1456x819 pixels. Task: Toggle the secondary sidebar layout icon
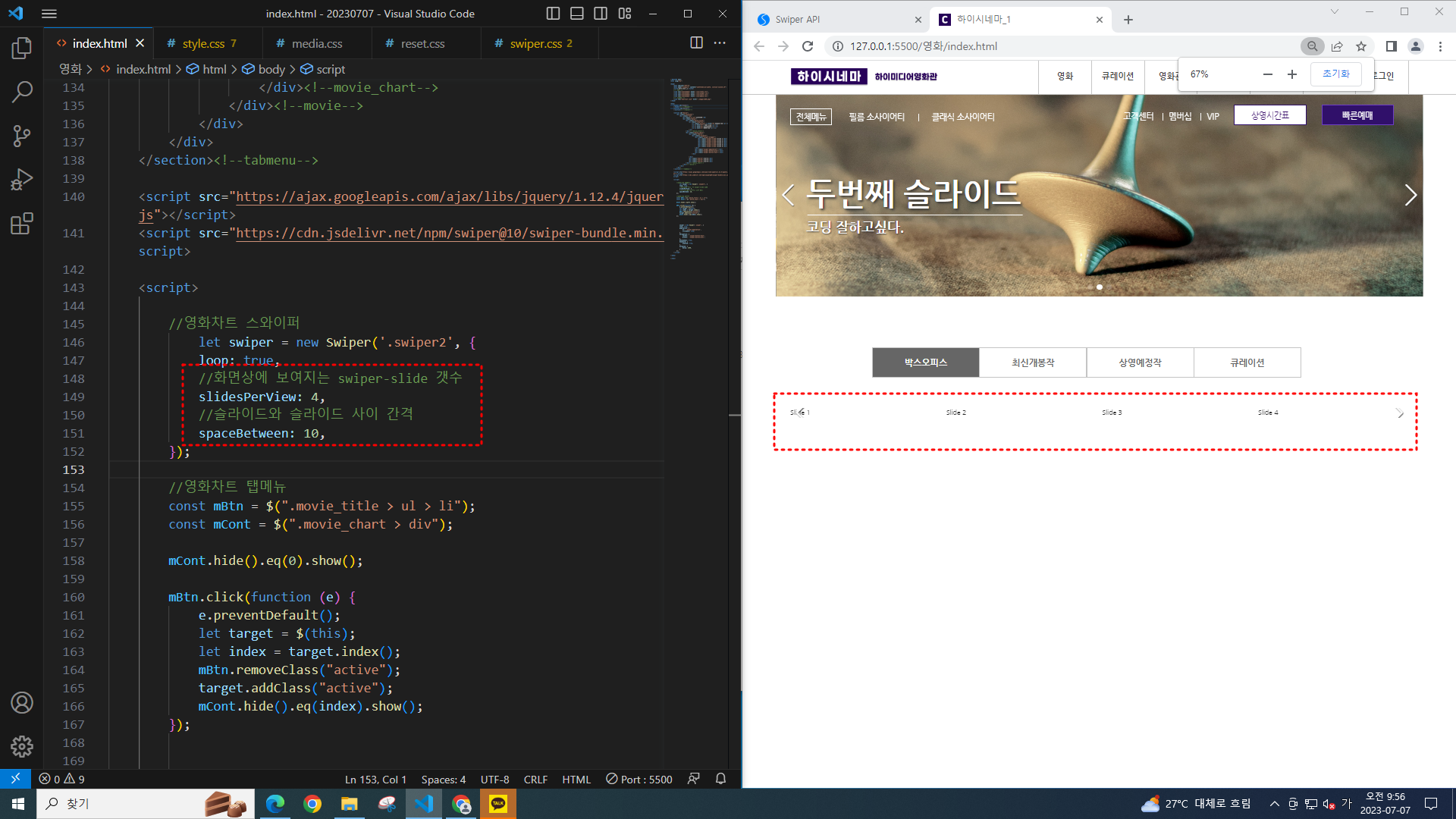(x=601, y=14)
